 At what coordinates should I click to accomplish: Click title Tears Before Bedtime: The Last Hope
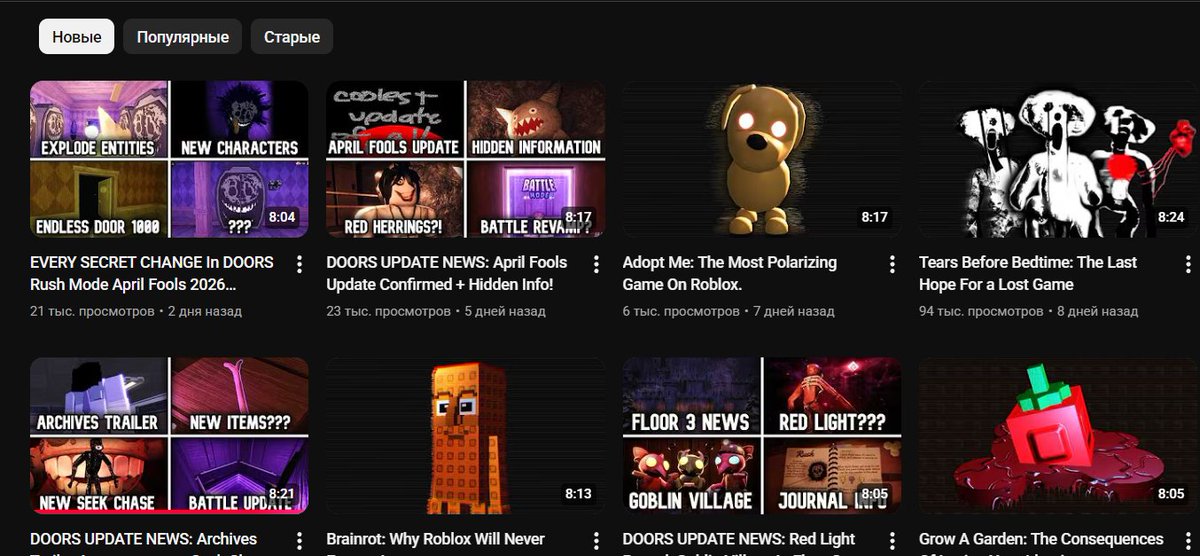tap(1028, 273)
